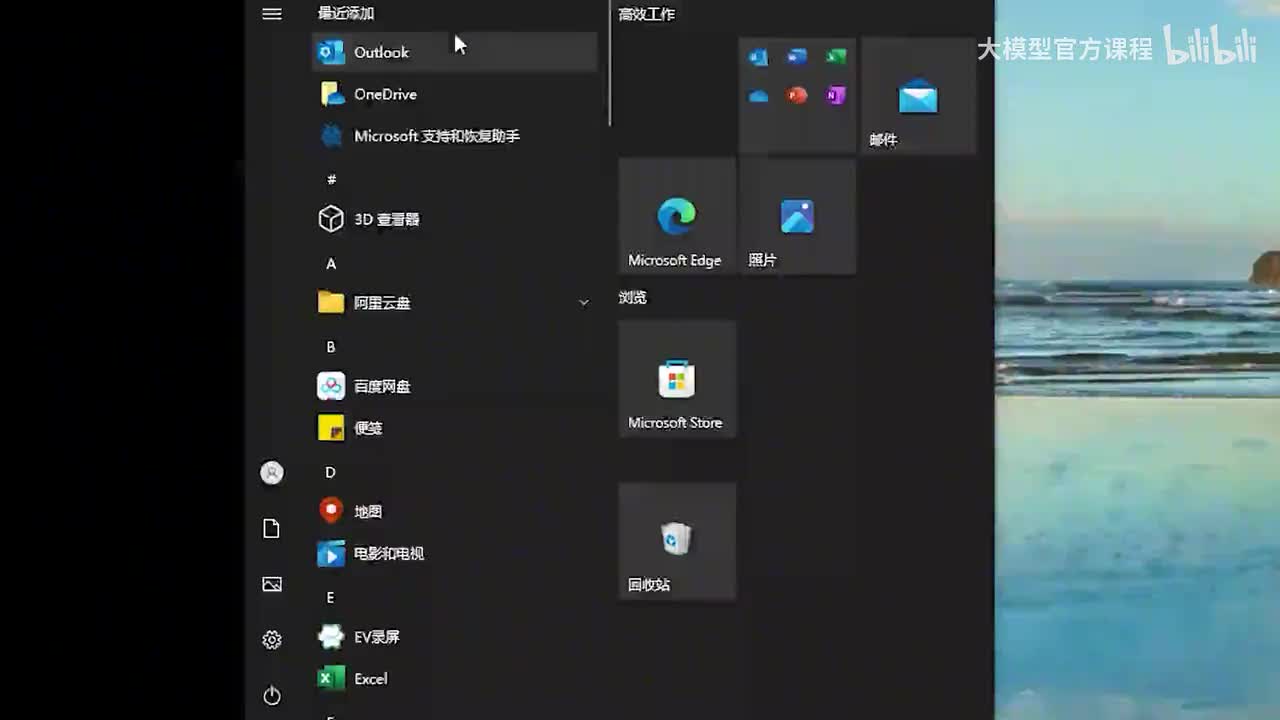
Task: Open Pictures from Start sidebar
Action: pyautogui.click(x=272, y=584)
